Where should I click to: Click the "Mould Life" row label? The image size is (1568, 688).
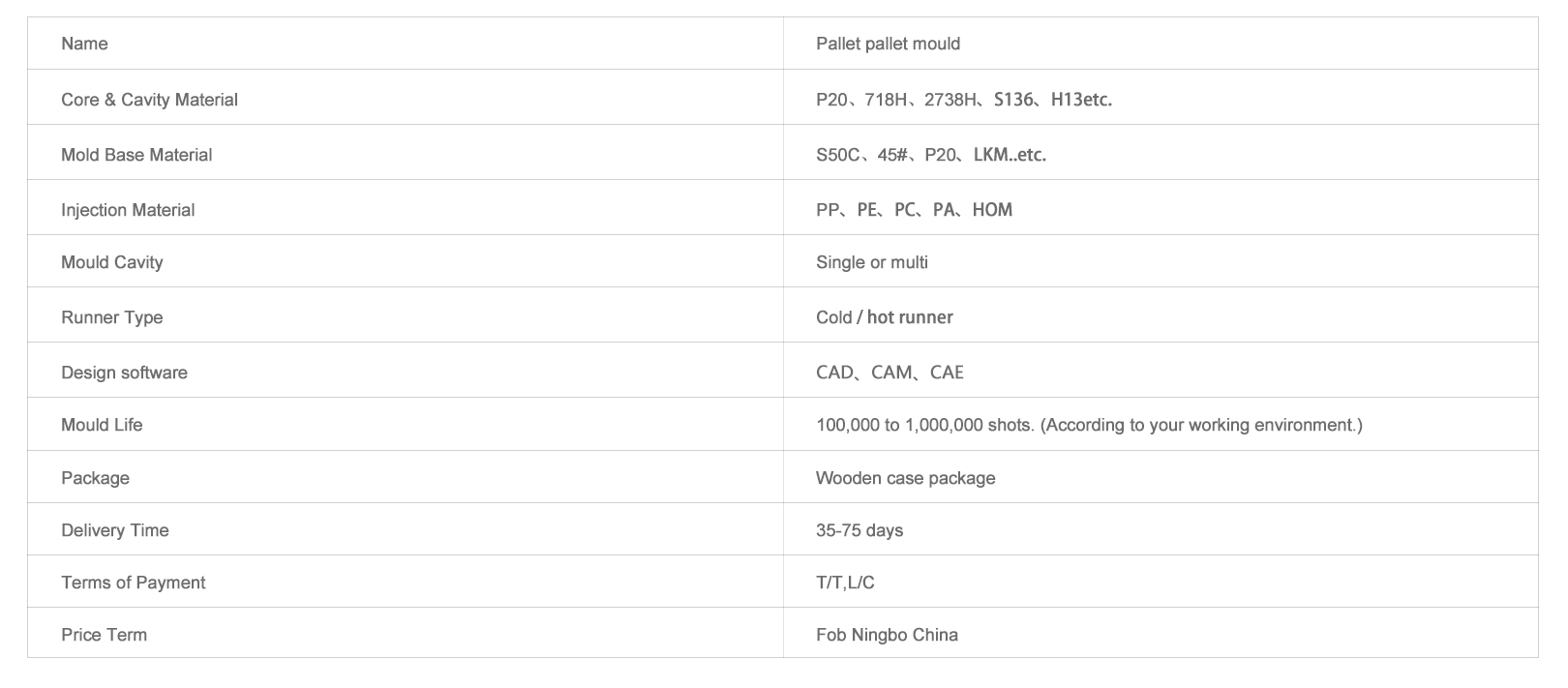[102, 425]
